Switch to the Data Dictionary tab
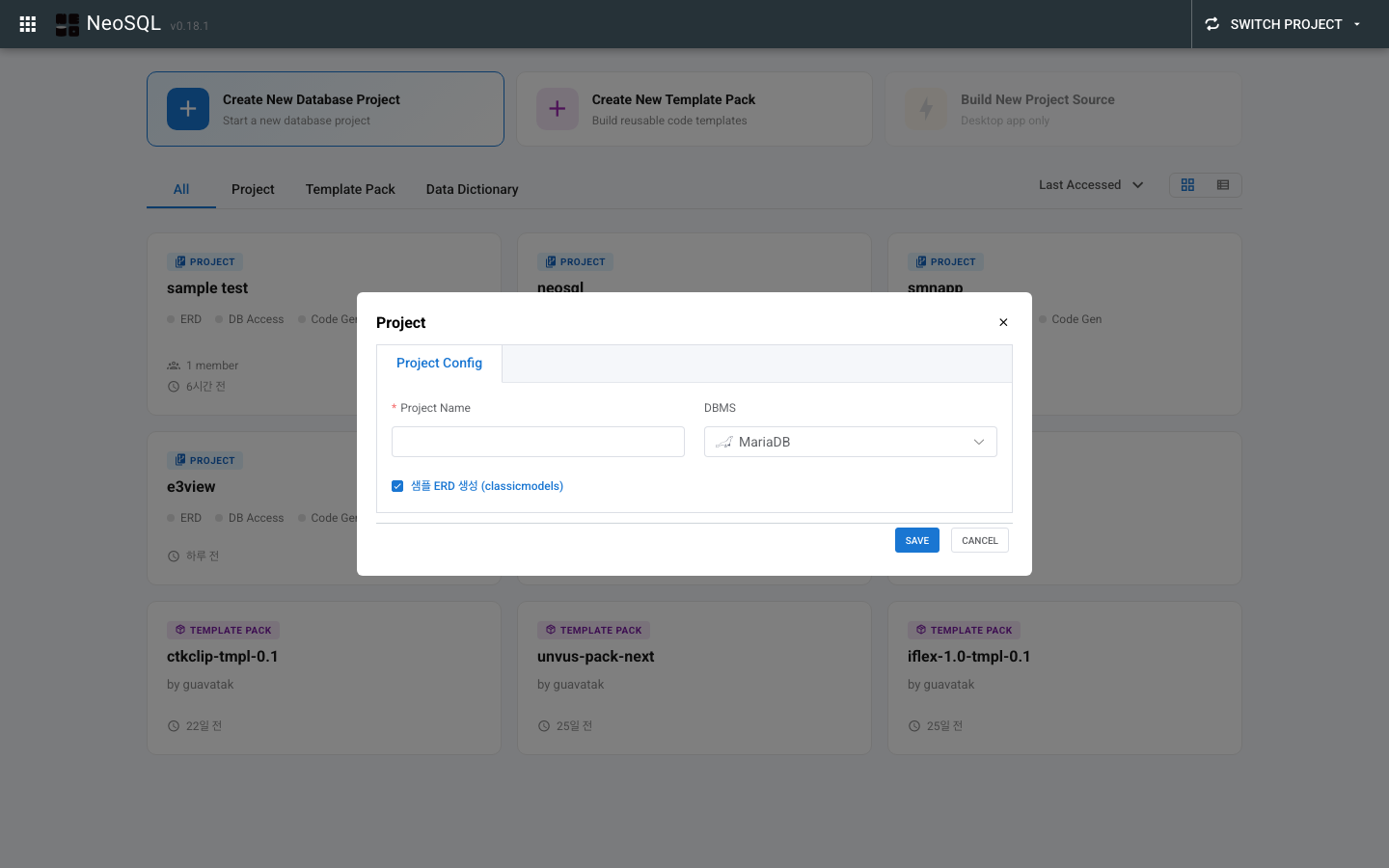This screenshot has height=868, width=1389. pyautogui.click(x=472, y=189)
